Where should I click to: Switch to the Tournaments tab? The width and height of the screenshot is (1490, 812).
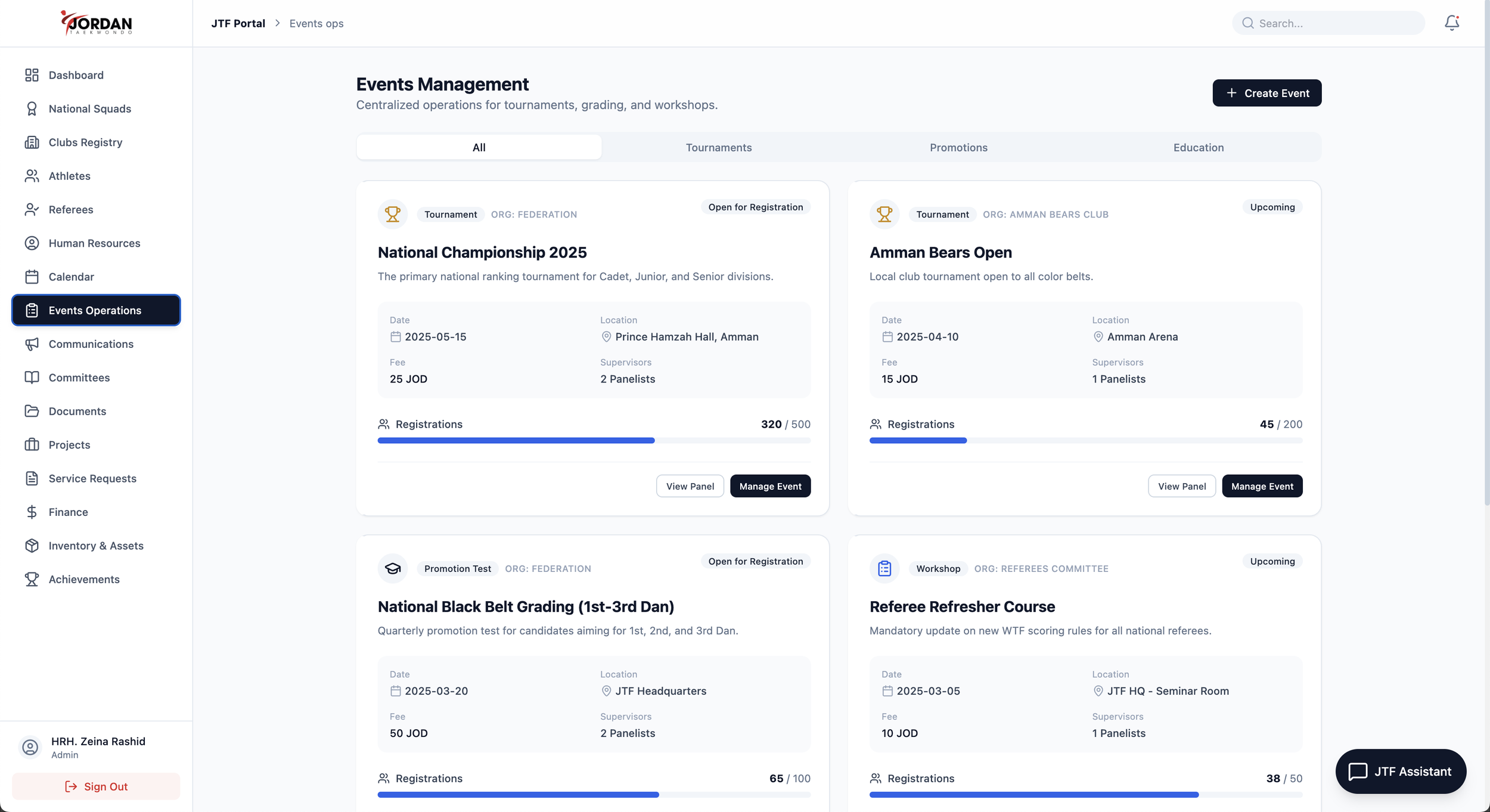coord(718,147)
